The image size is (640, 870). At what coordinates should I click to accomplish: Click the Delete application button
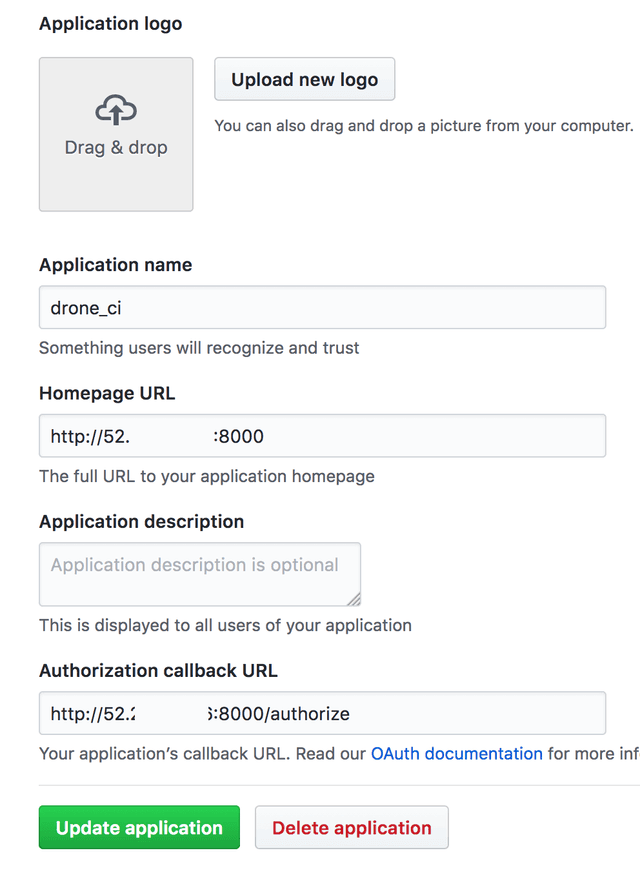coord(351,827)
